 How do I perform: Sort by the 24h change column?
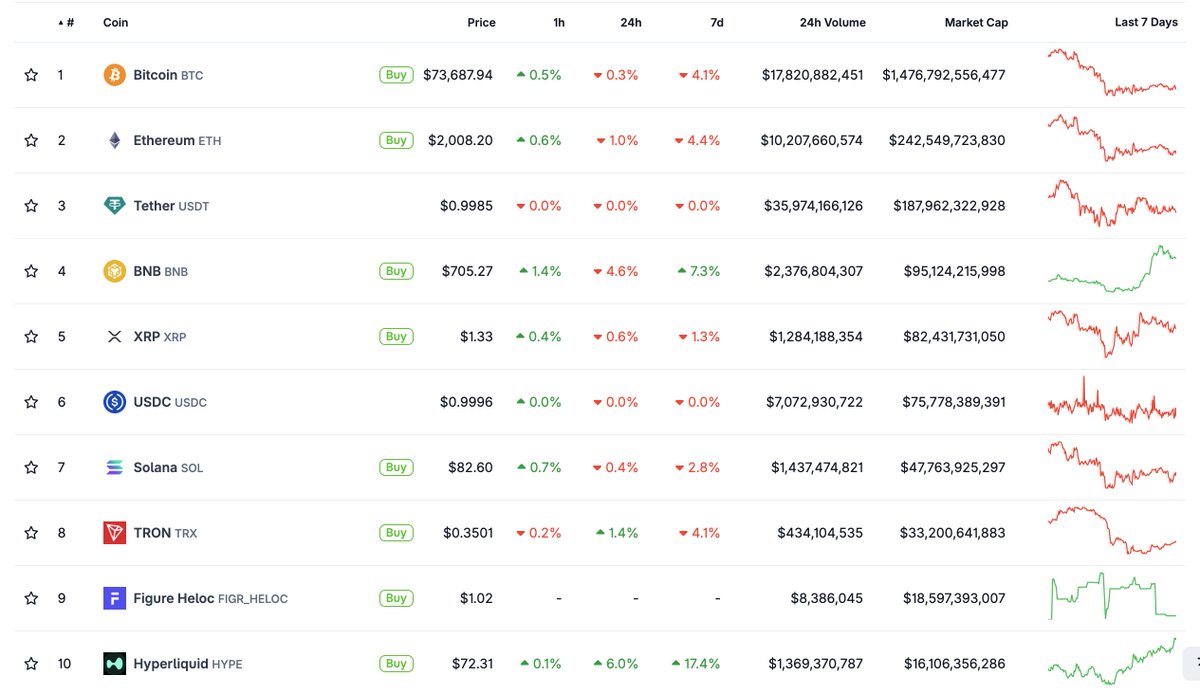pos(630,22)
